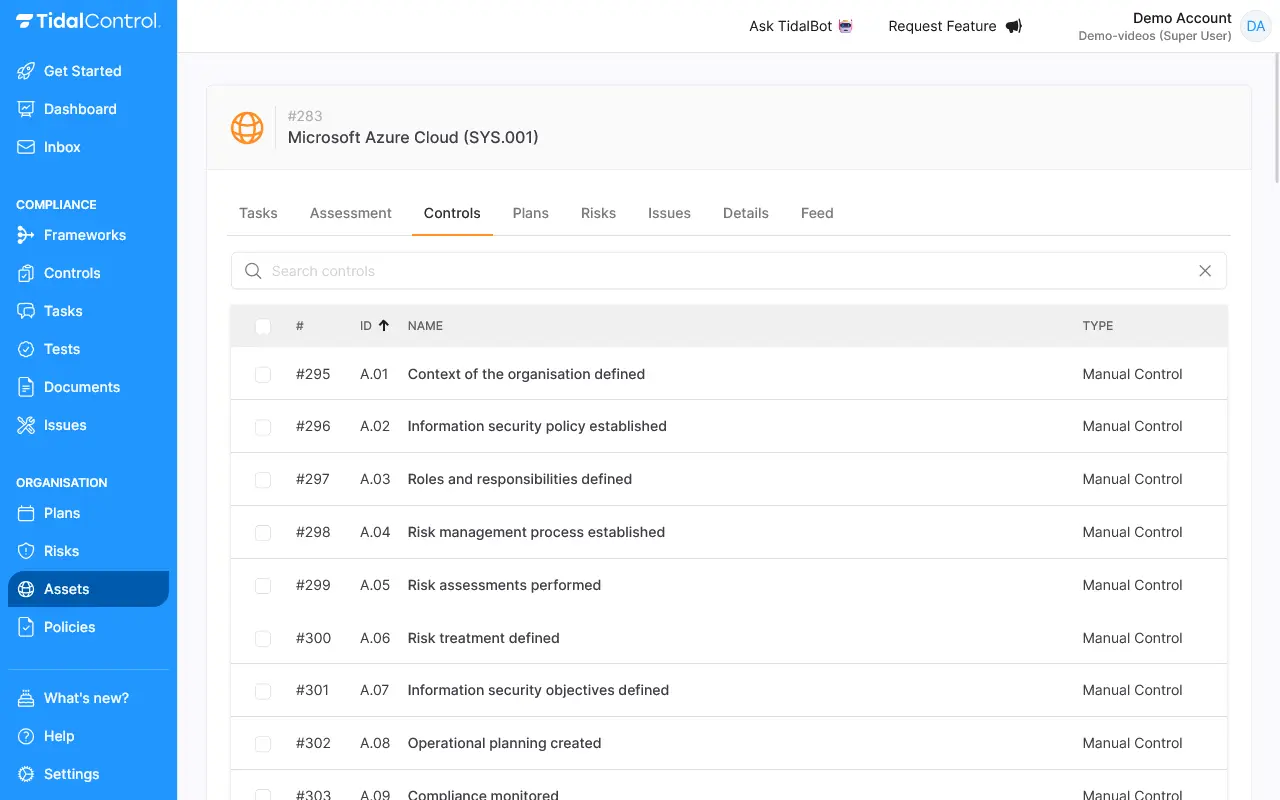Click ID A.03 cell
This screenshot has width=1280, height=800.
[x=375, y=479]
